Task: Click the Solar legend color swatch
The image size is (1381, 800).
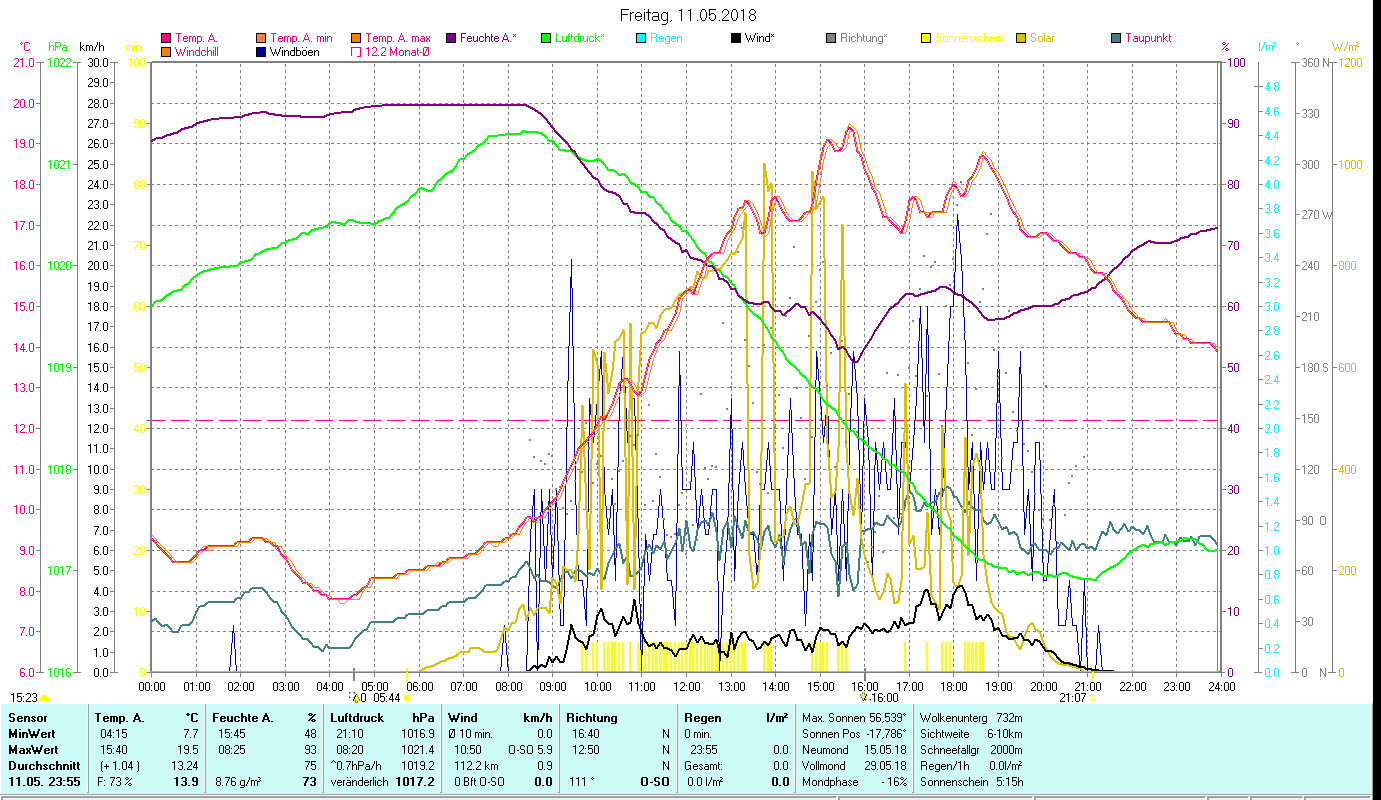Action: pyautogui.click(x=1021, y=39)
